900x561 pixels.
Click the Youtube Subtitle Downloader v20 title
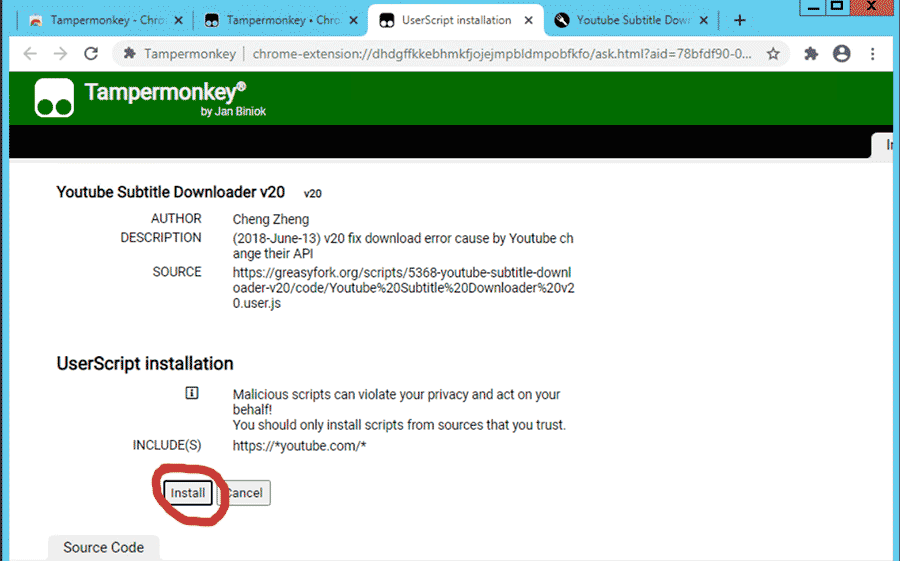(x=170, y=192)
